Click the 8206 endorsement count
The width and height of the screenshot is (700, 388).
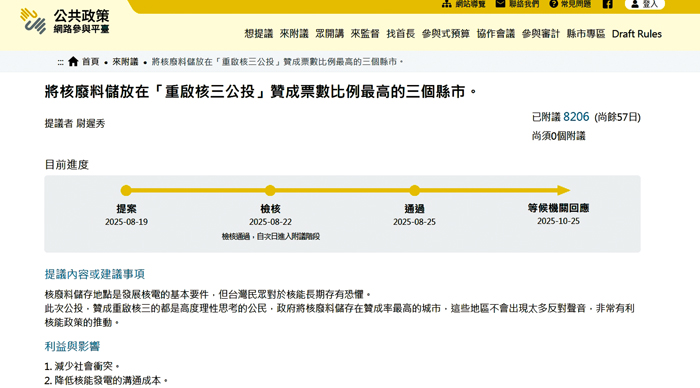(576, 117)
